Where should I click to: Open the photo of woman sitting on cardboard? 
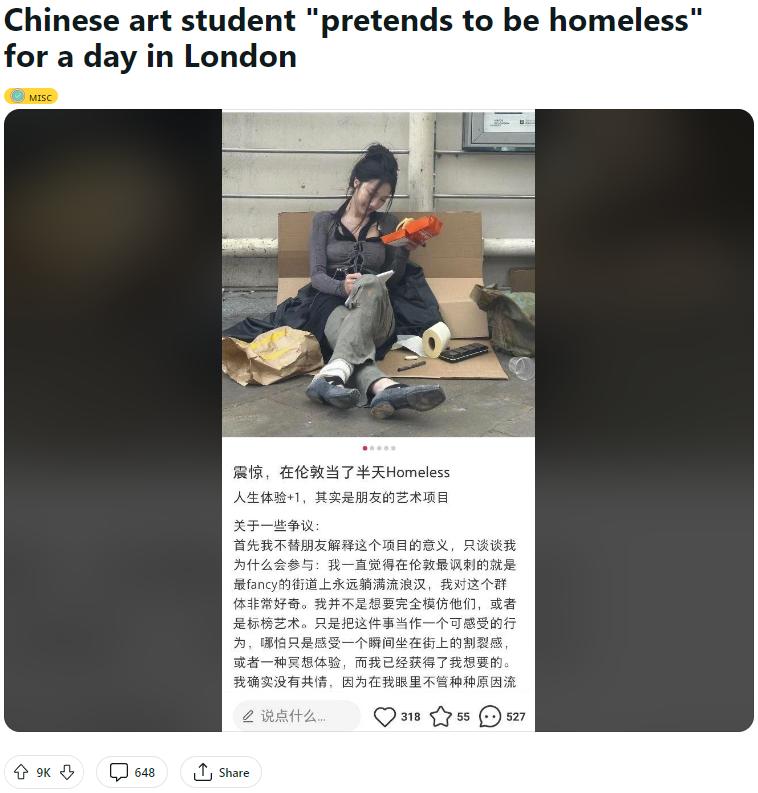pyautogui.click(x=378, y=274)
